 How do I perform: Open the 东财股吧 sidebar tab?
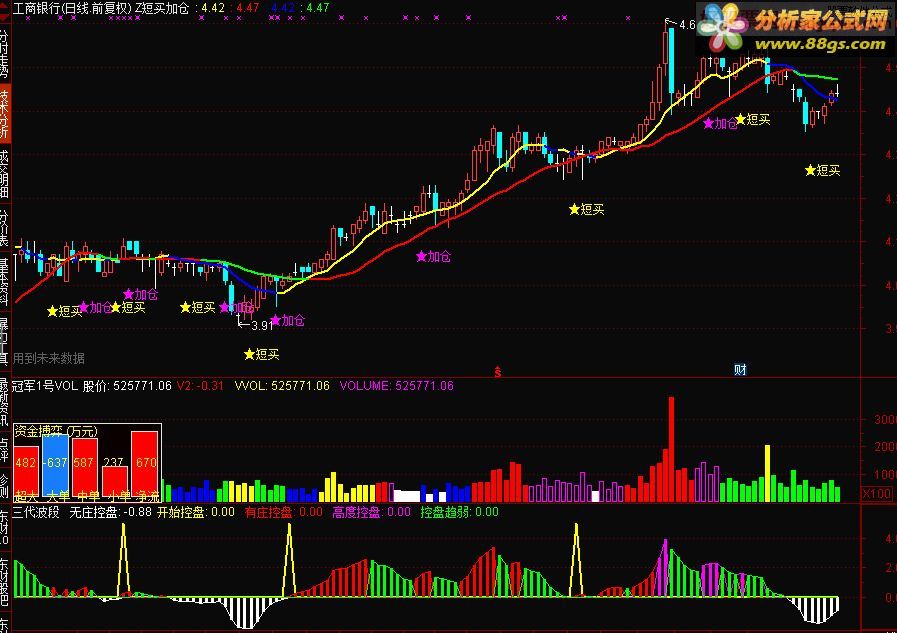[5, 581]
